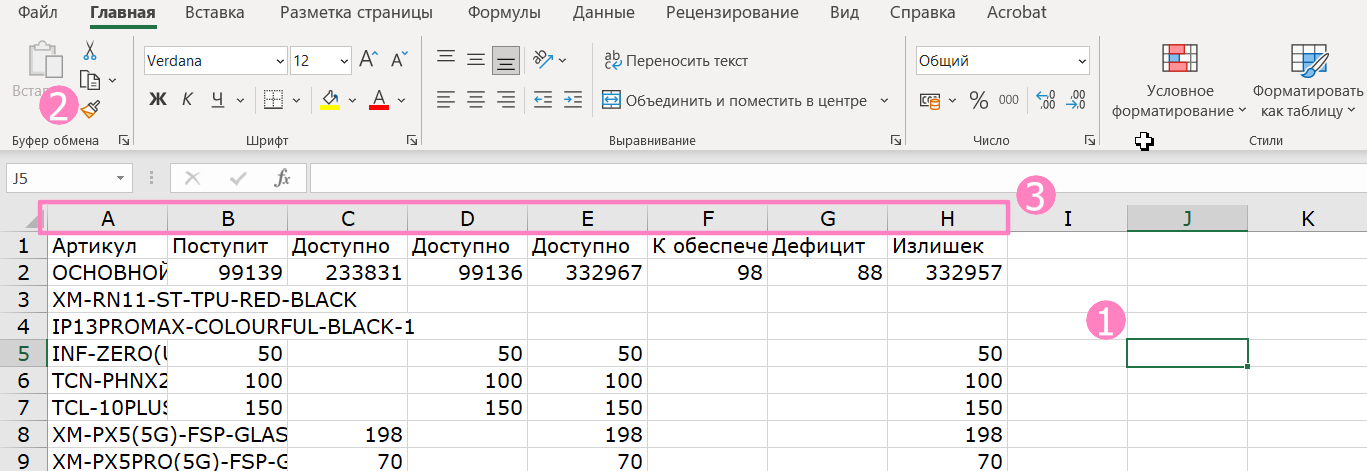Select the Format Painter brush icon

[90, 107]
